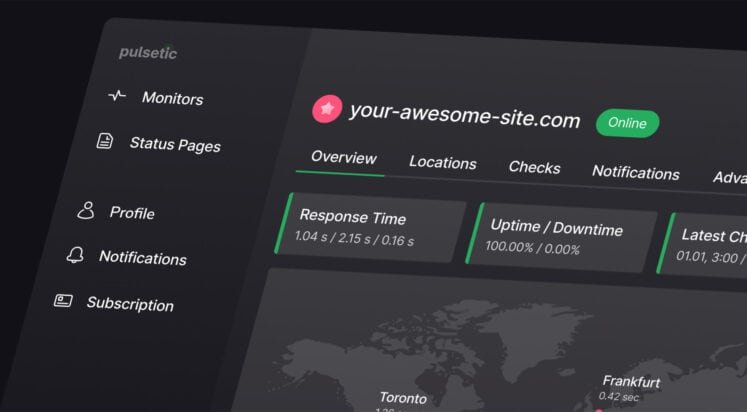Open Notifications in the sidebar
747x412 pixels.
(143, 258)
